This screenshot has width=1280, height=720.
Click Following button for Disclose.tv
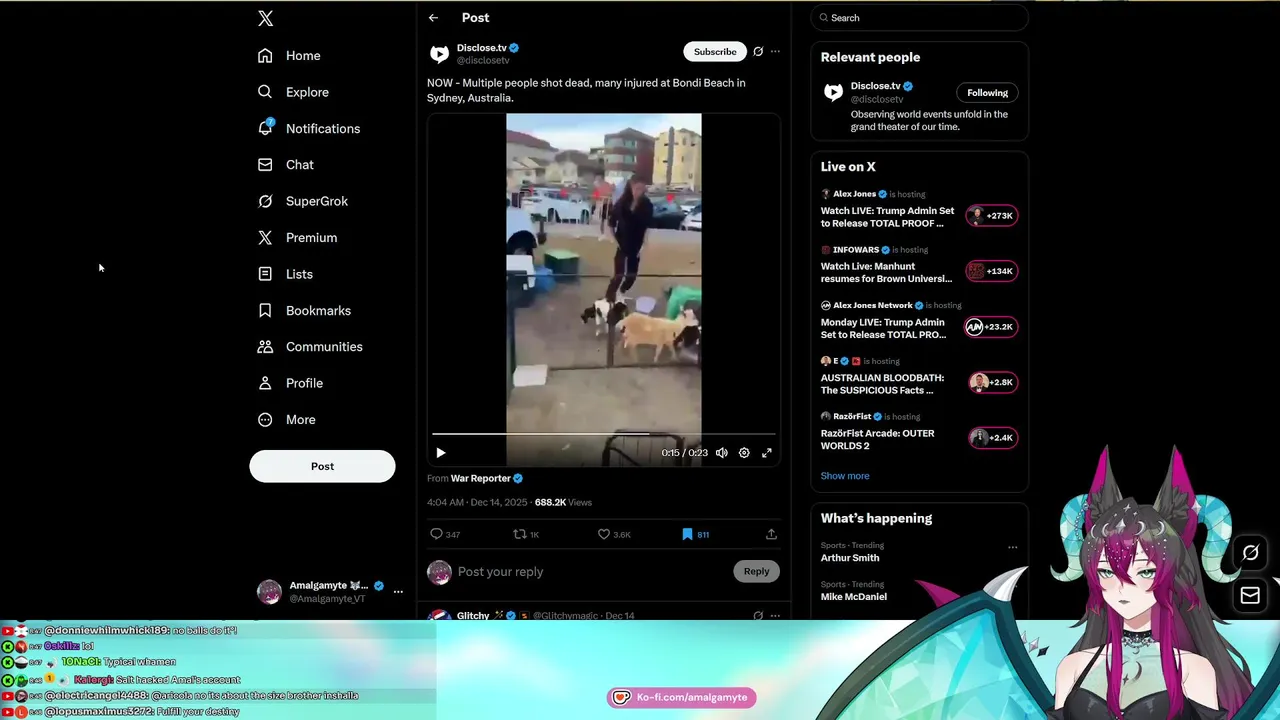click(x=987, y=93)
